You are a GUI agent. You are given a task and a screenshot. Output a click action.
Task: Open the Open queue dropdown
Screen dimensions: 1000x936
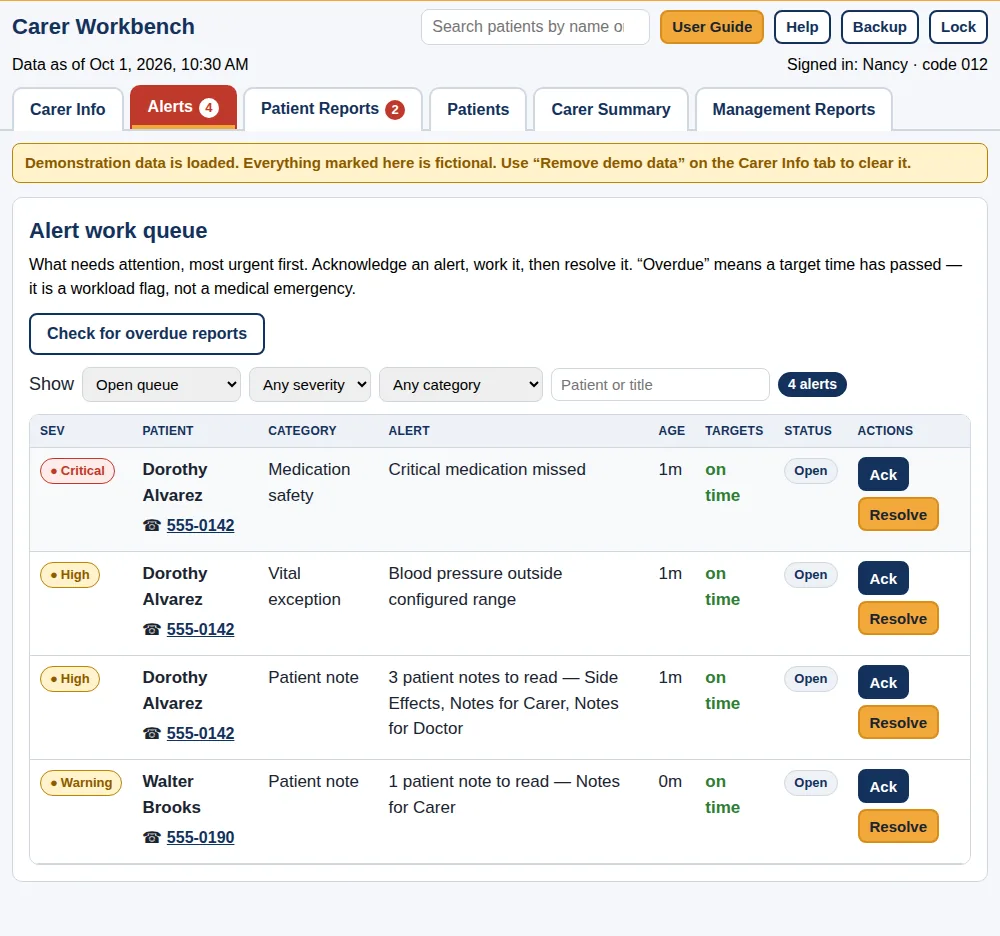pyautogui.click(x=161, y=384)
